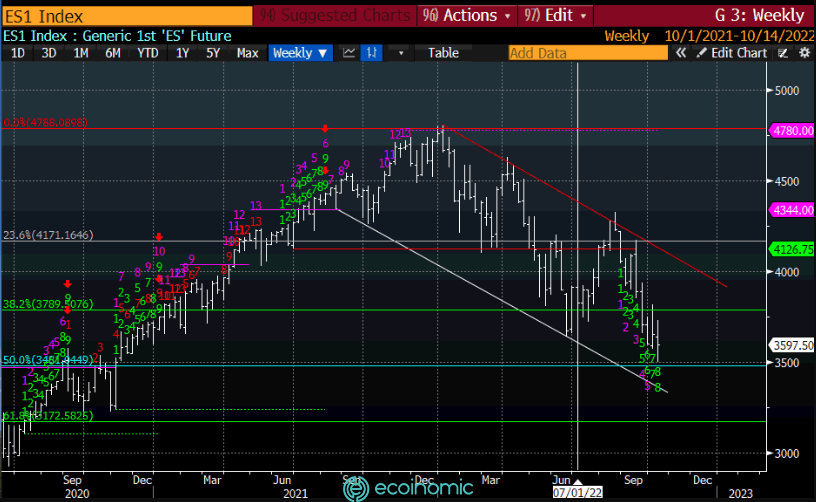Image resolution: width=816 pixels, height=502 pixels.
Task: Show the data Table view
Action: point(443,53)
